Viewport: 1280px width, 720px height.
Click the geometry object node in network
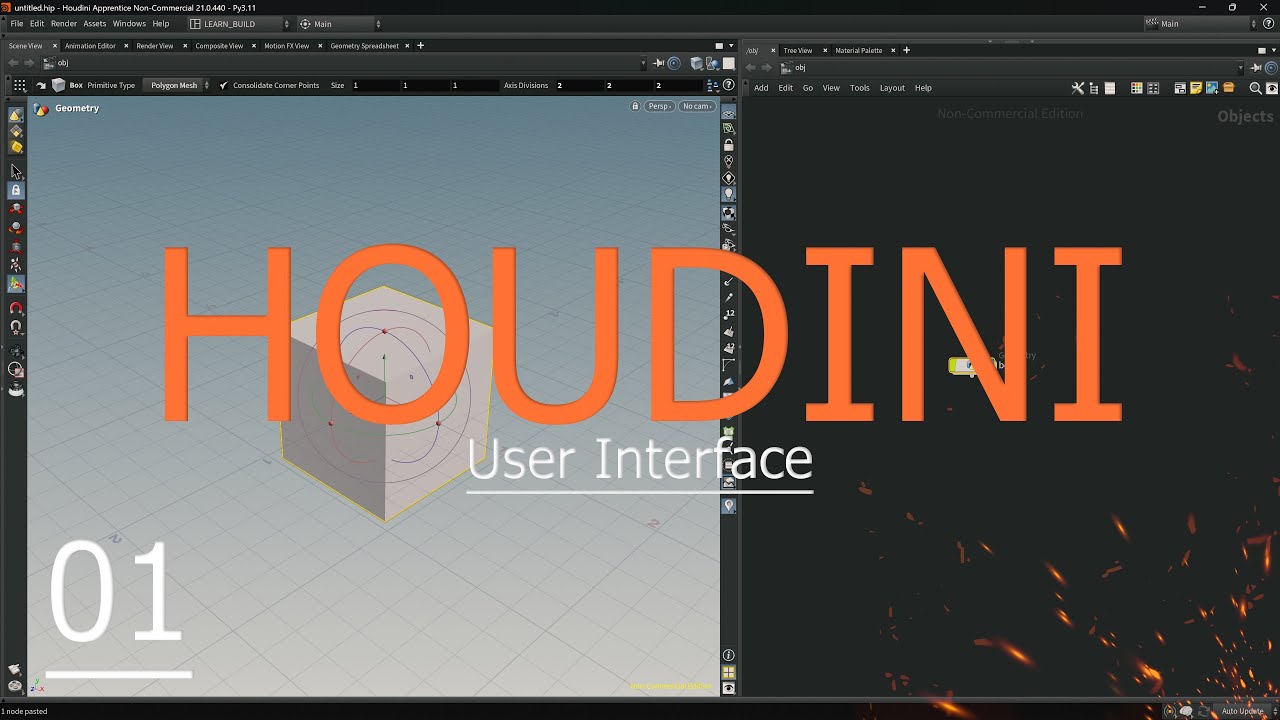coord(970,365)
